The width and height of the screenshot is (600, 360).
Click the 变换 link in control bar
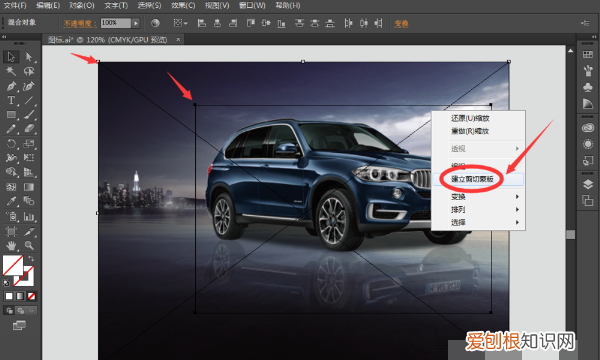(x=401, y=24)
